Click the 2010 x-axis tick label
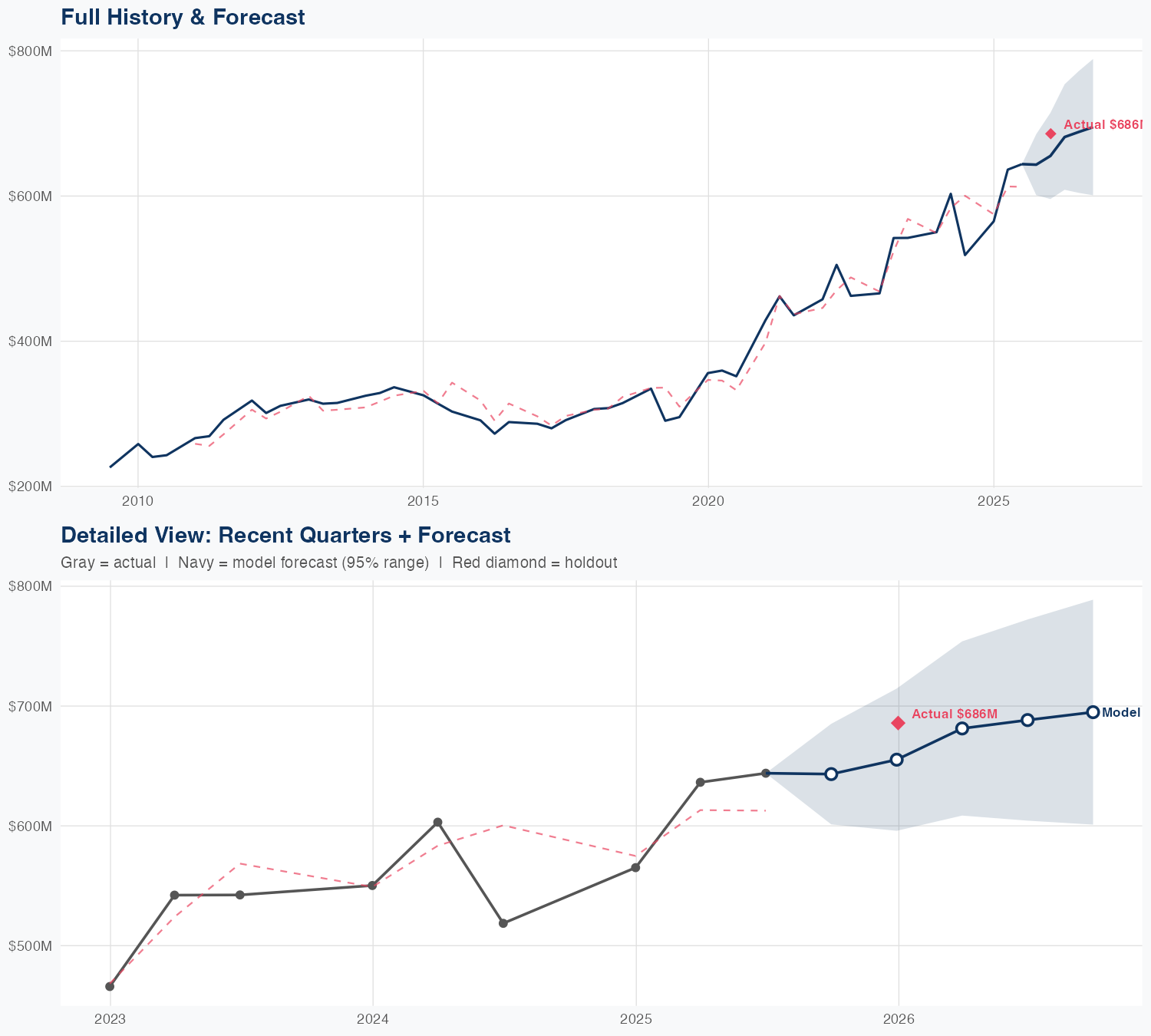The width and height of the screenshot is (1151, 1036). coord(138,502)
